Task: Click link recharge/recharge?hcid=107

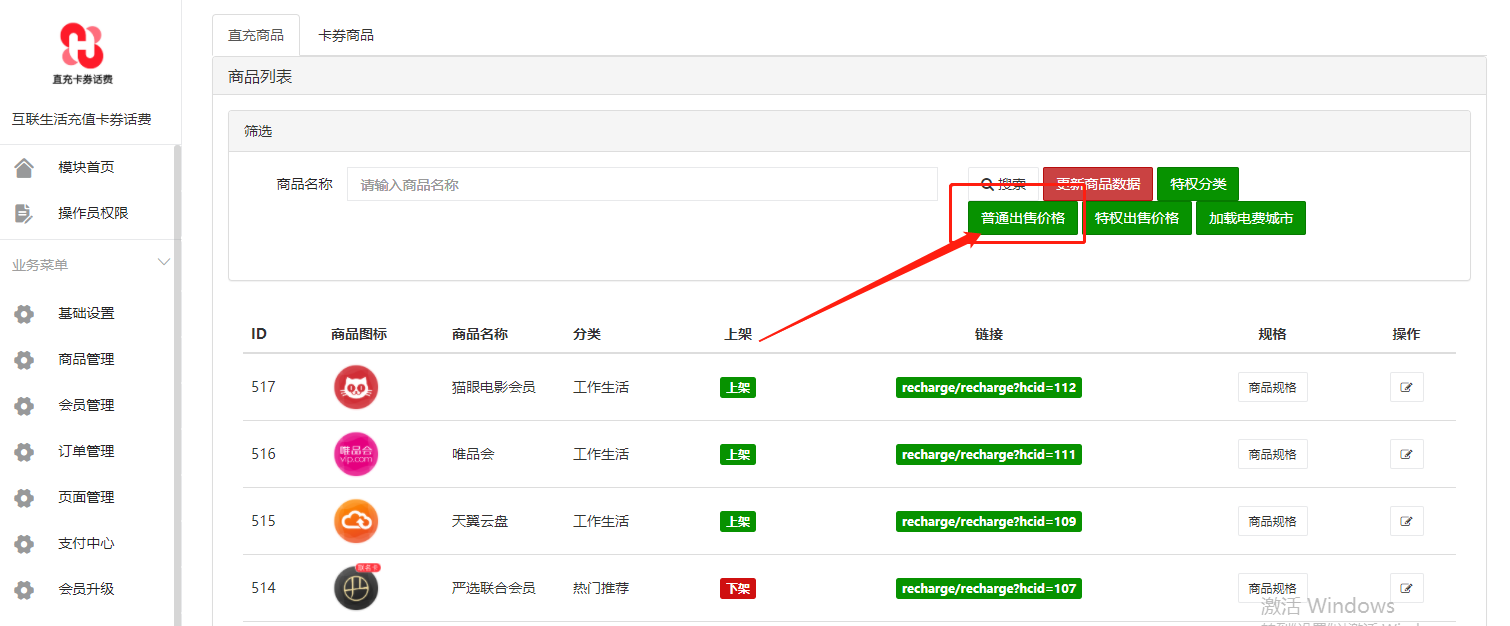Action: click(x=989, y=589)
